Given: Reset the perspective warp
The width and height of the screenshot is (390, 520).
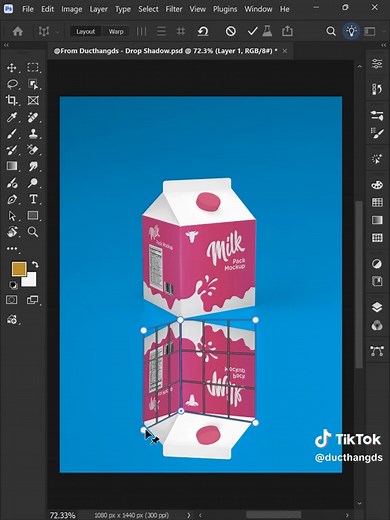Looking at the screenshot, I should tap(203, 31).
